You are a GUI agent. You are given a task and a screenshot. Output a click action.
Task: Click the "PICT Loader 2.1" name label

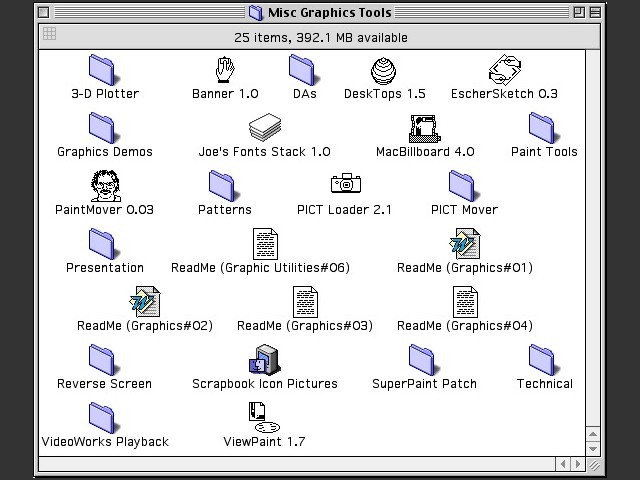(x=344, y=210)
